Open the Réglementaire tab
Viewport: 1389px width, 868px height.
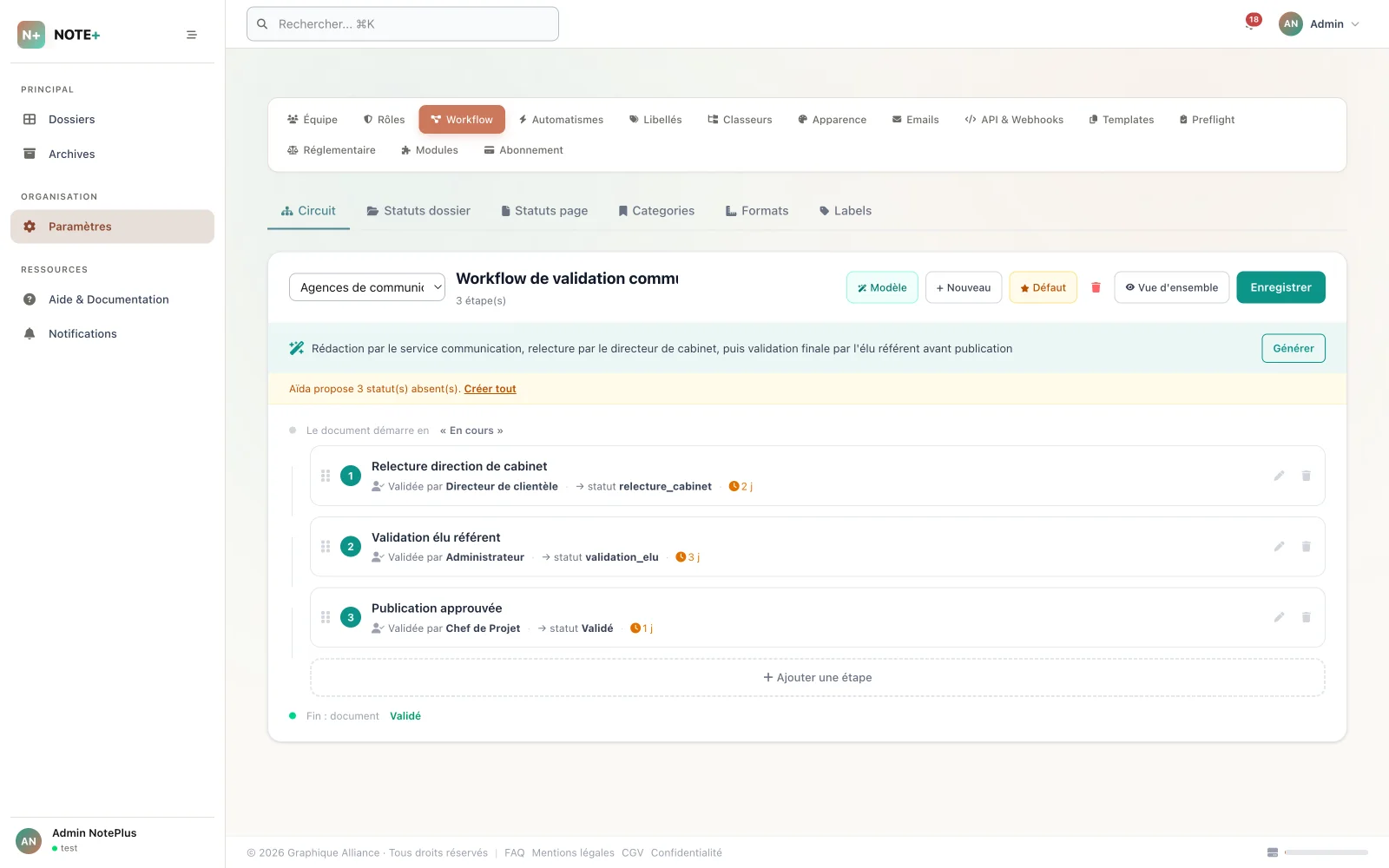332,150
